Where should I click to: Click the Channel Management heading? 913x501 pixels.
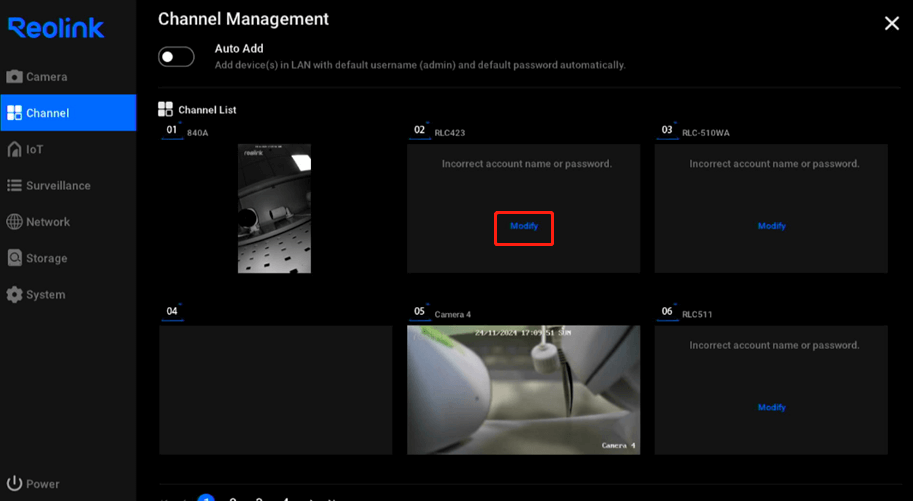243,19
